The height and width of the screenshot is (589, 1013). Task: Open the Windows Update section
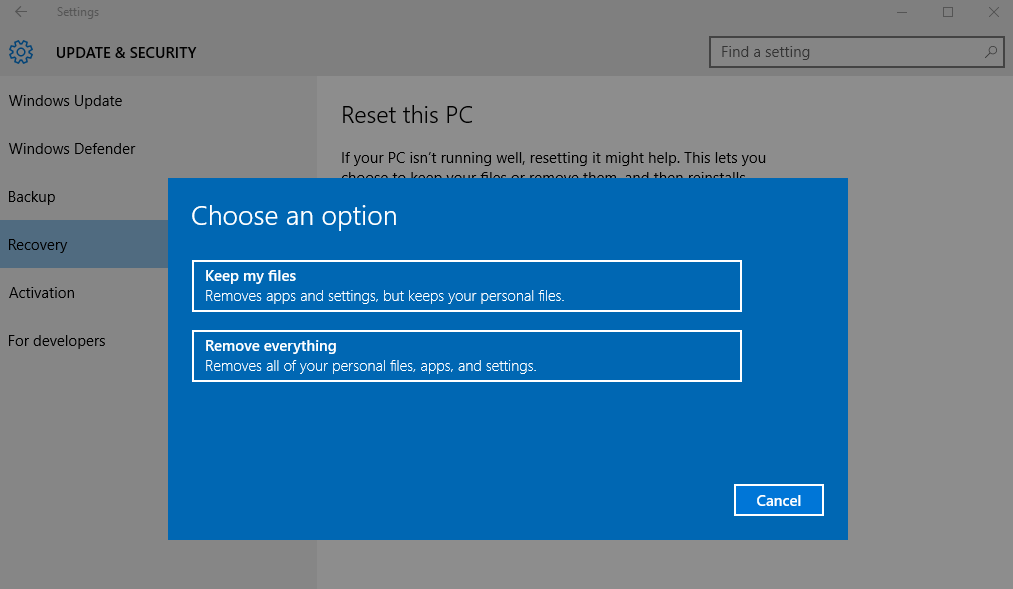65,101
